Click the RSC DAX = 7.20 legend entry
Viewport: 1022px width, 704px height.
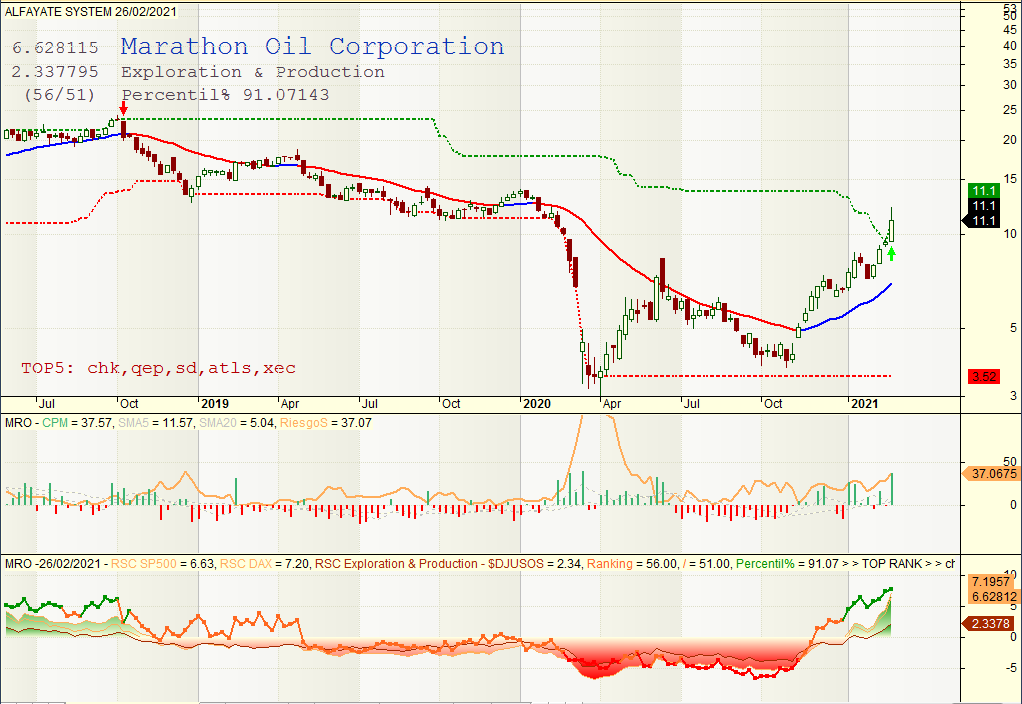(x=266, y=563)
